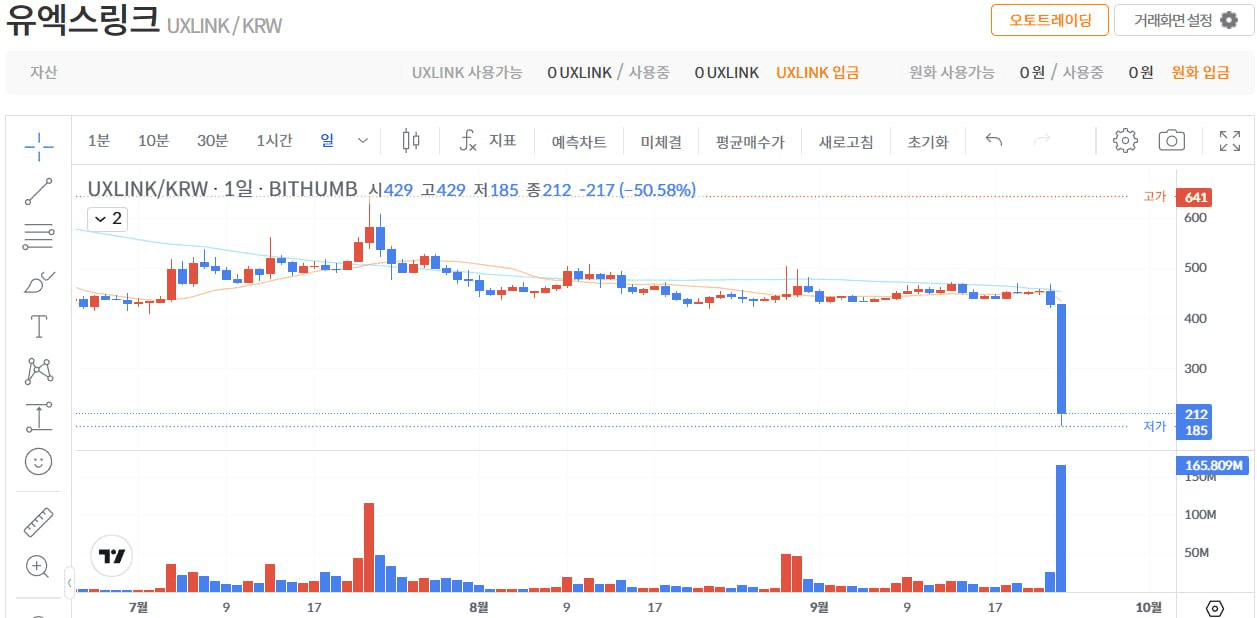Click the large blue crash candle
This screenshot has height=618, width=1257.
(1061, 359)
